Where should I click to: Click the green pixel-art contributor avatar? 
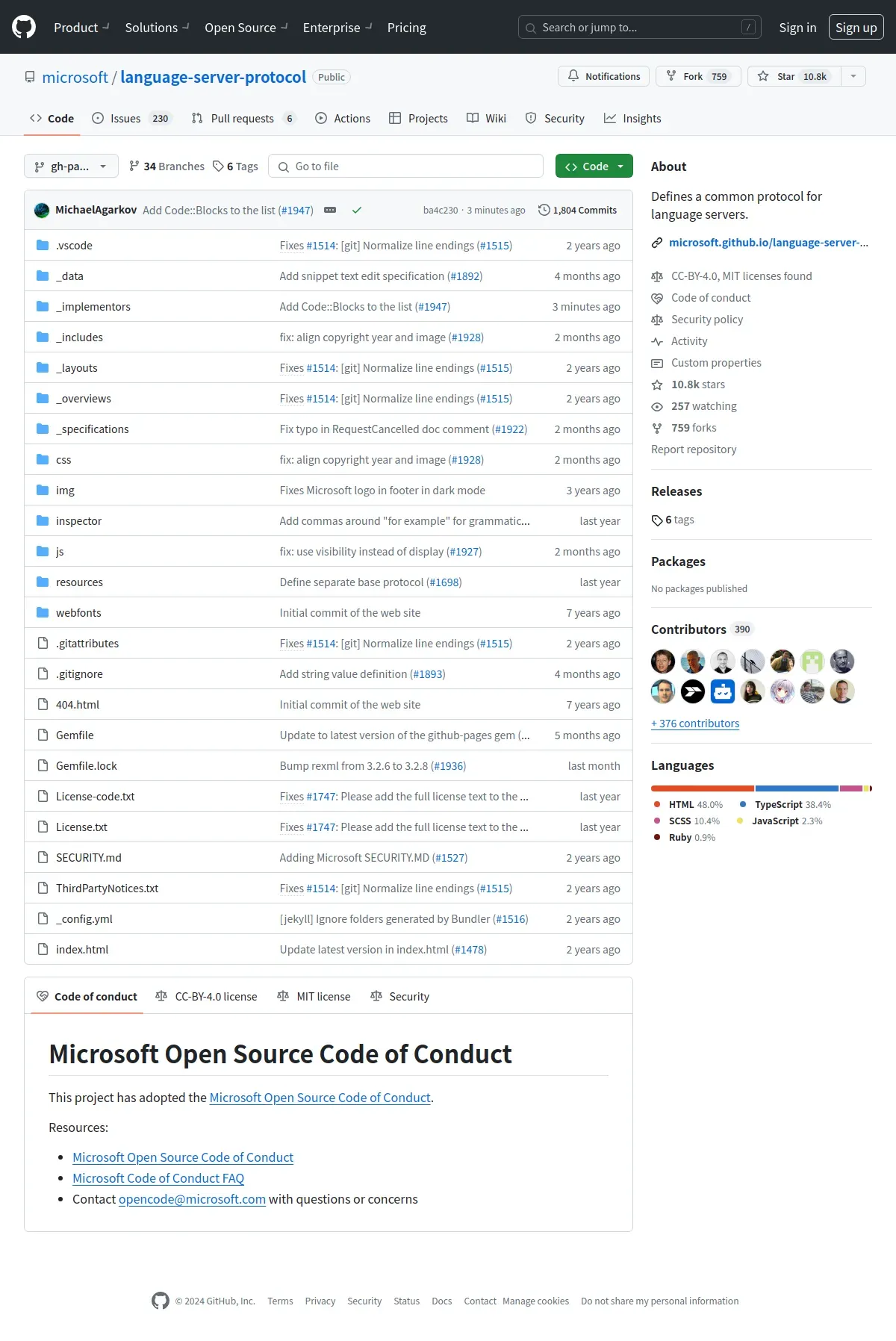click(x=812, y=662)
